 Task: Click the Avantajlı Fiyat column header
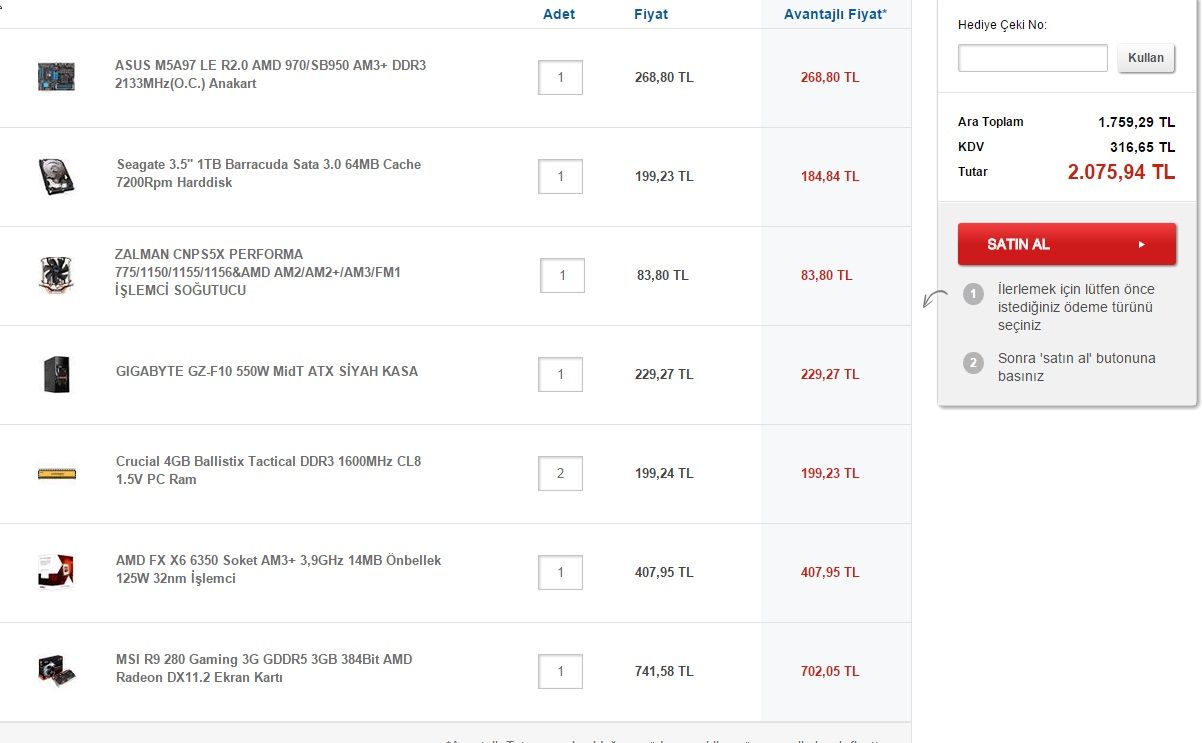pos(834,14)
